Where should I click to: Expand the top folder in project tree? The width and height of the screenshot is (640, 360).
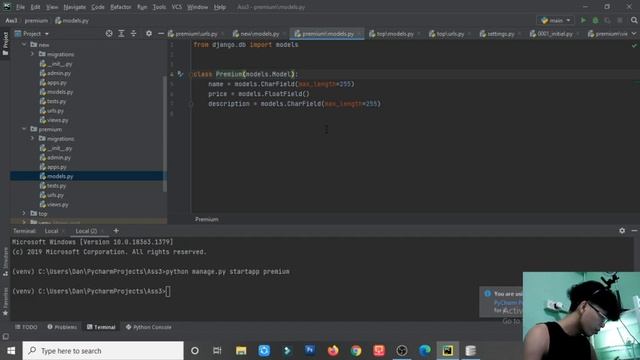pyautogui.click(x=24, y=213)
